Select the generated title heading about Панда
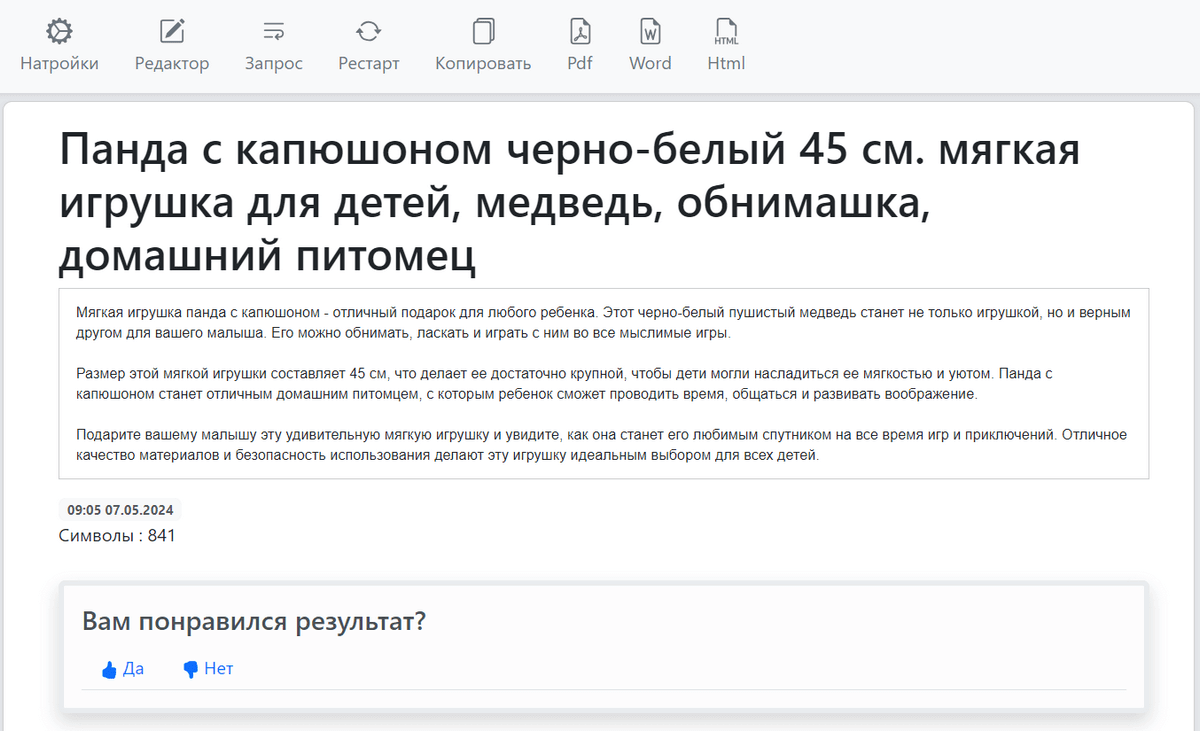Viewport: 1200px width, 731px height. click(x=570, y=203)
